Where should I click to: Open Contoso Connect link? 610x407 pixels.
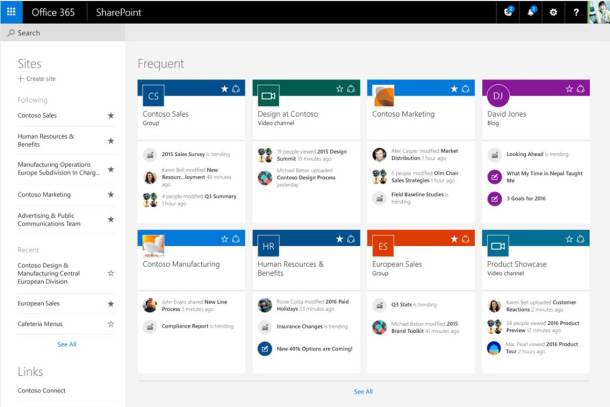point(42,390)
